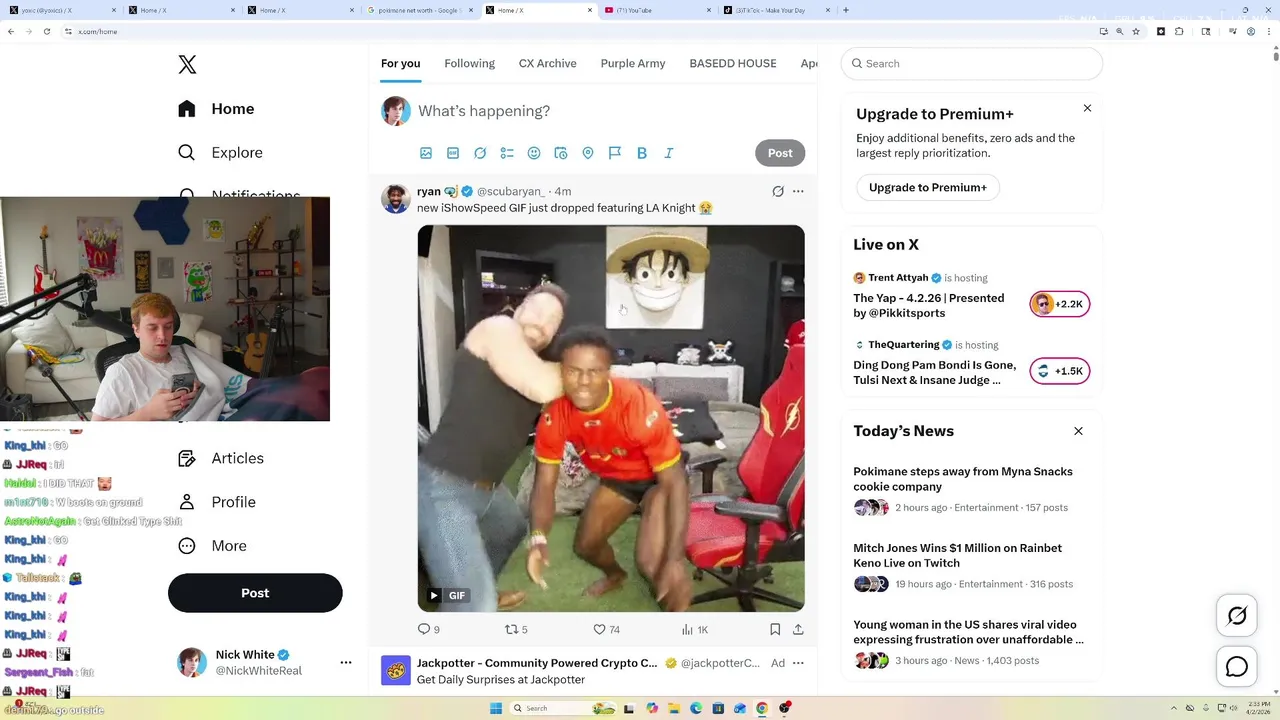The image size is (1280, 720).
Task: Bookmark this page with star icon
Action: click(x=1136, y=31)
